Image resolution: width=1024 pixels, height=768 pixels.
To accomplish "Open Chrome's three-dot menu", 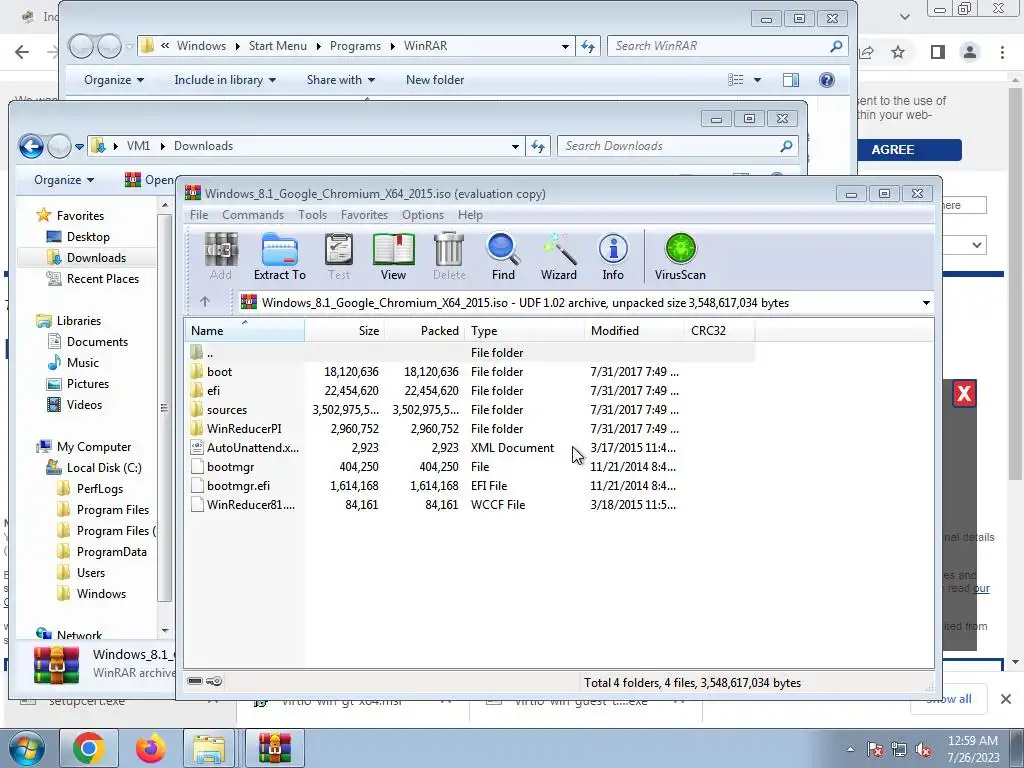I will (x=1002, y=52).
